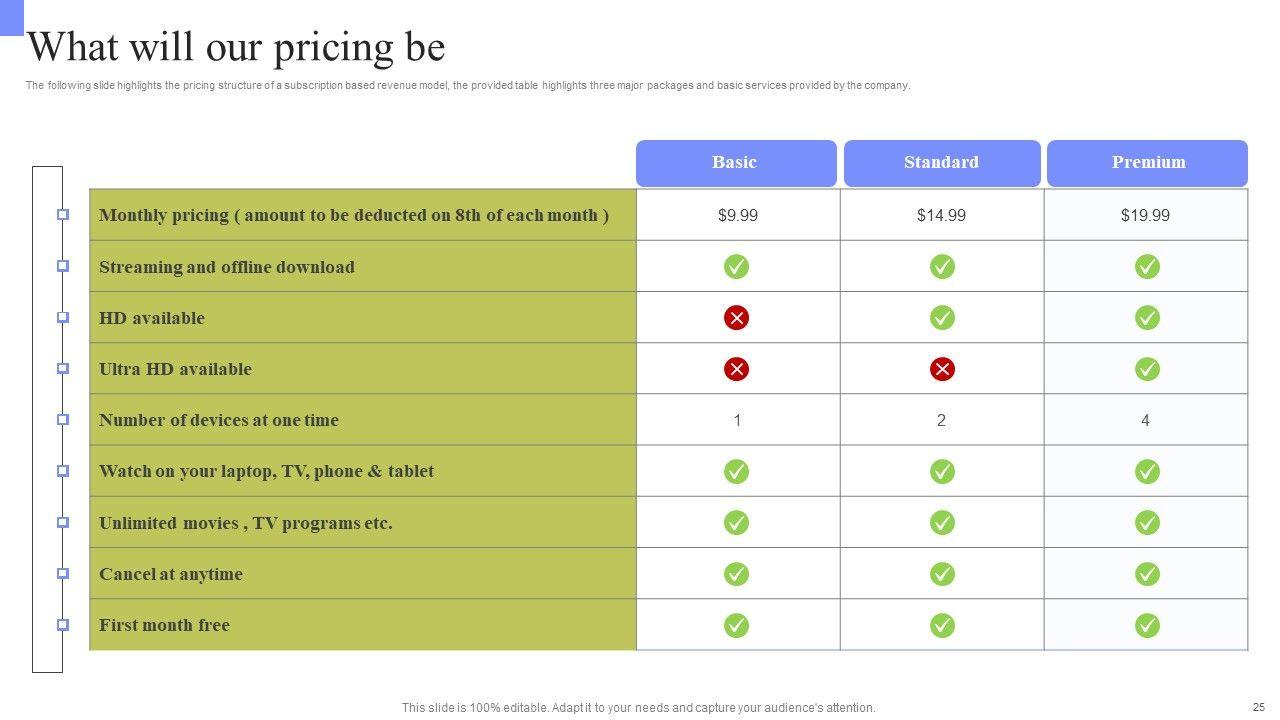Viewport: 1280px width, 720px height.
Task: Click square bullet beside Monthly pricing row
Action: (x=63, y=214)
